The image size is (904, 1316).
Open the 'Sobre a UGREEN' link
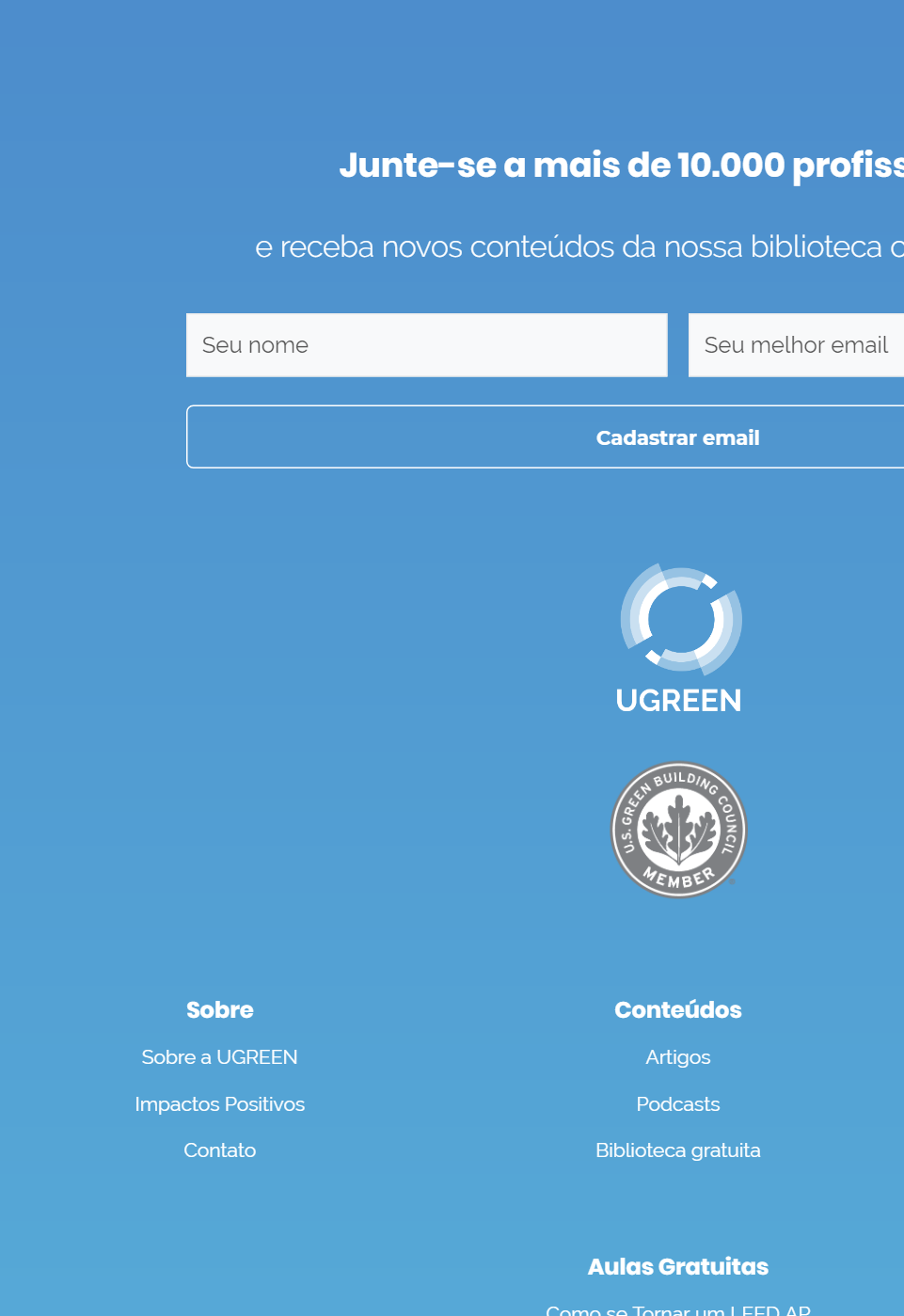coord(219,1057)
